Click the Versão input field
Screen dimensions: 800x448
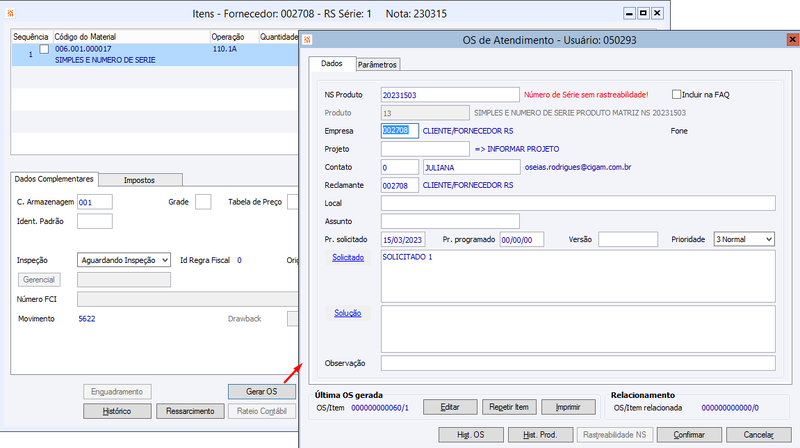628,239
